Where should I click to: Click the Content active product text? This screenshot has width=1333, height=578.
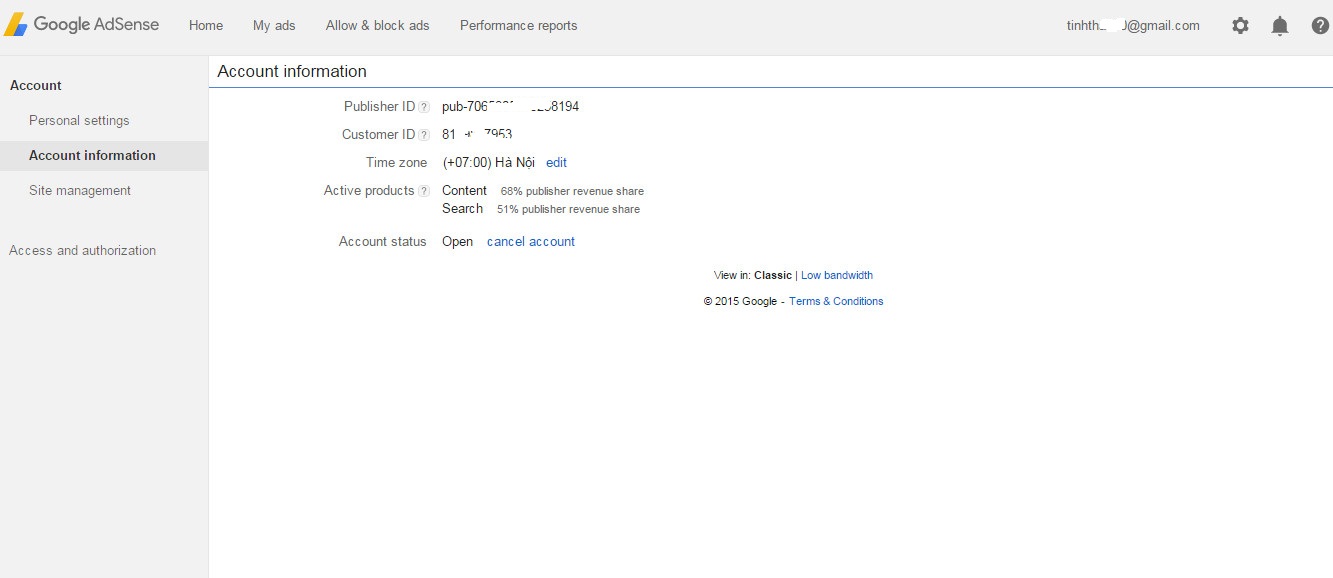pos(464,191)
